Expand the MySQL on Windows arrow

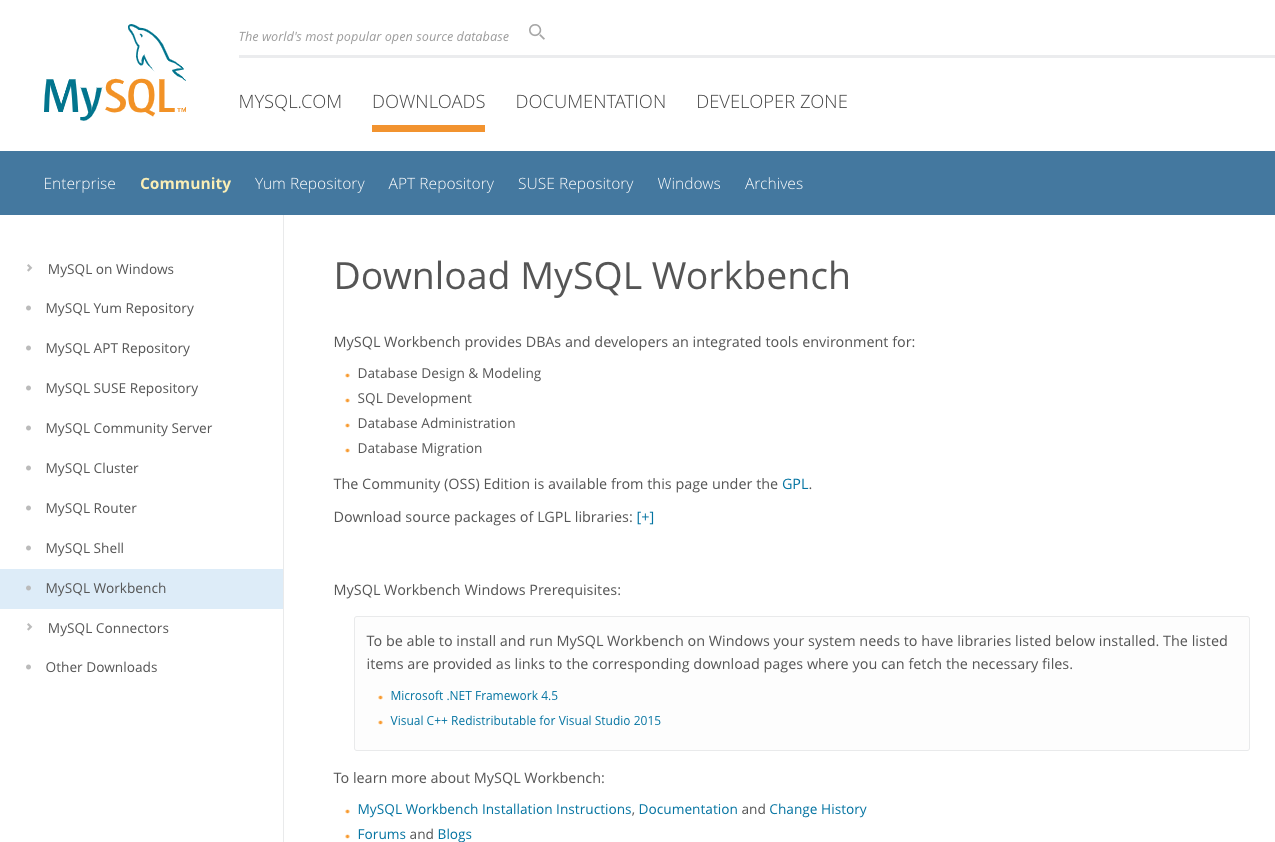[30, 268]
